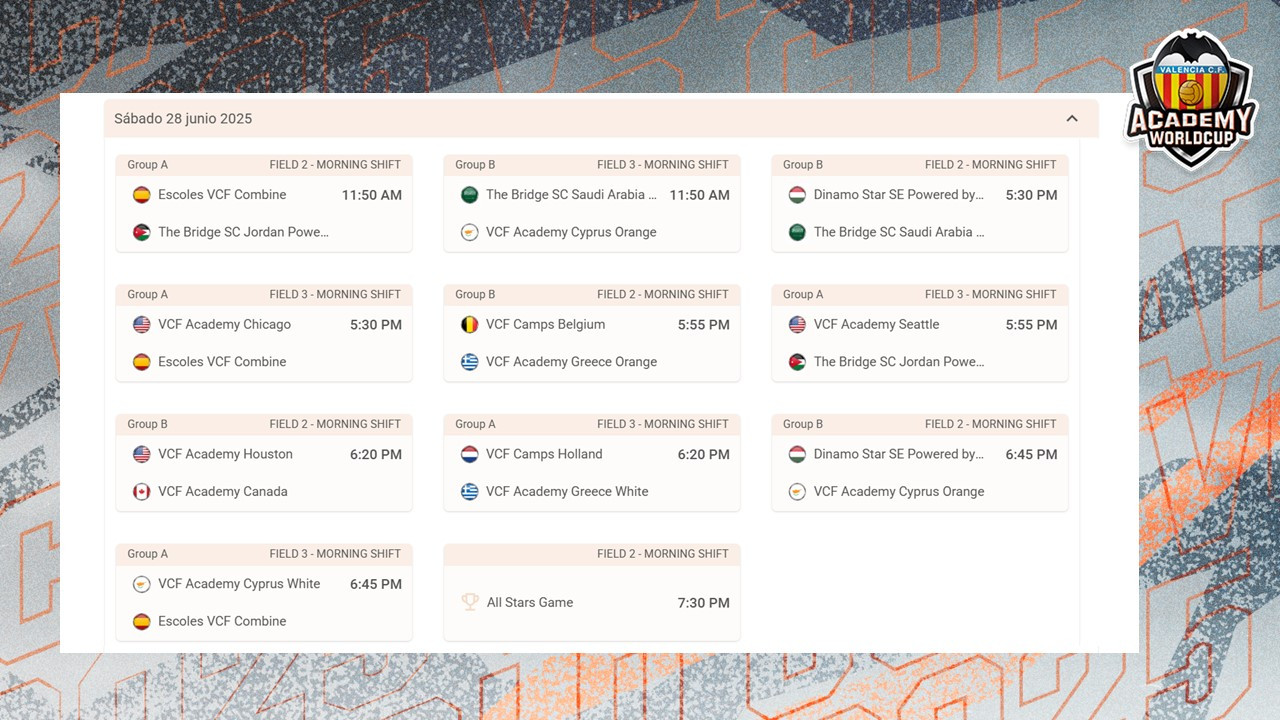Screen dimensions: 1280x720
Task: Click the US flag beside VCF Academy Seattle
Action: pyautogui.click(x=797, y=325)
